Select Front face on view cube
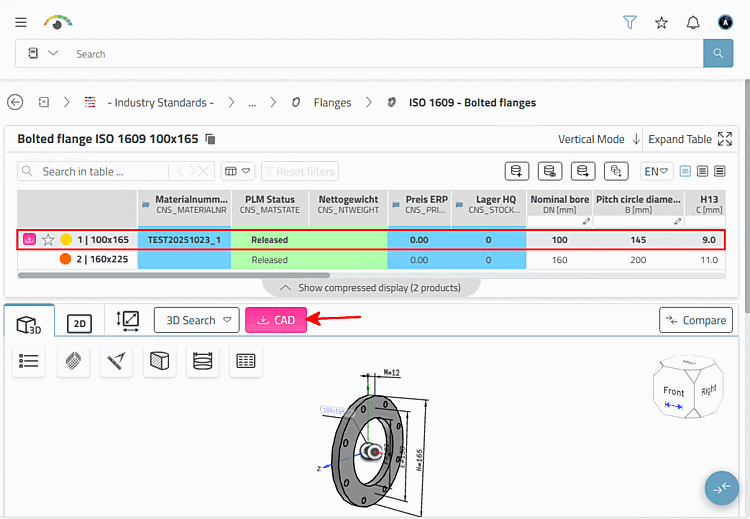This screenshot has height=519, width=750. [673, 391]
